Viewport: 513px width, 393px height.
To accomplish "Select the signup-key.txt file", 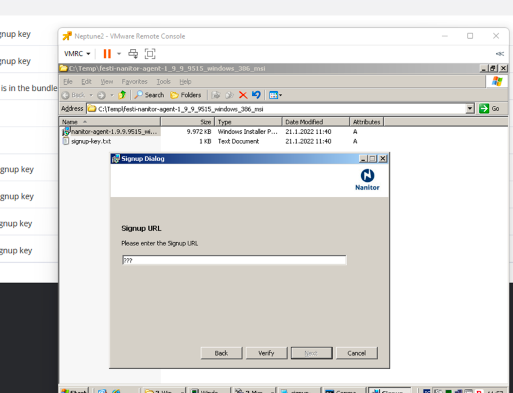I will click(x=91, y=141).
